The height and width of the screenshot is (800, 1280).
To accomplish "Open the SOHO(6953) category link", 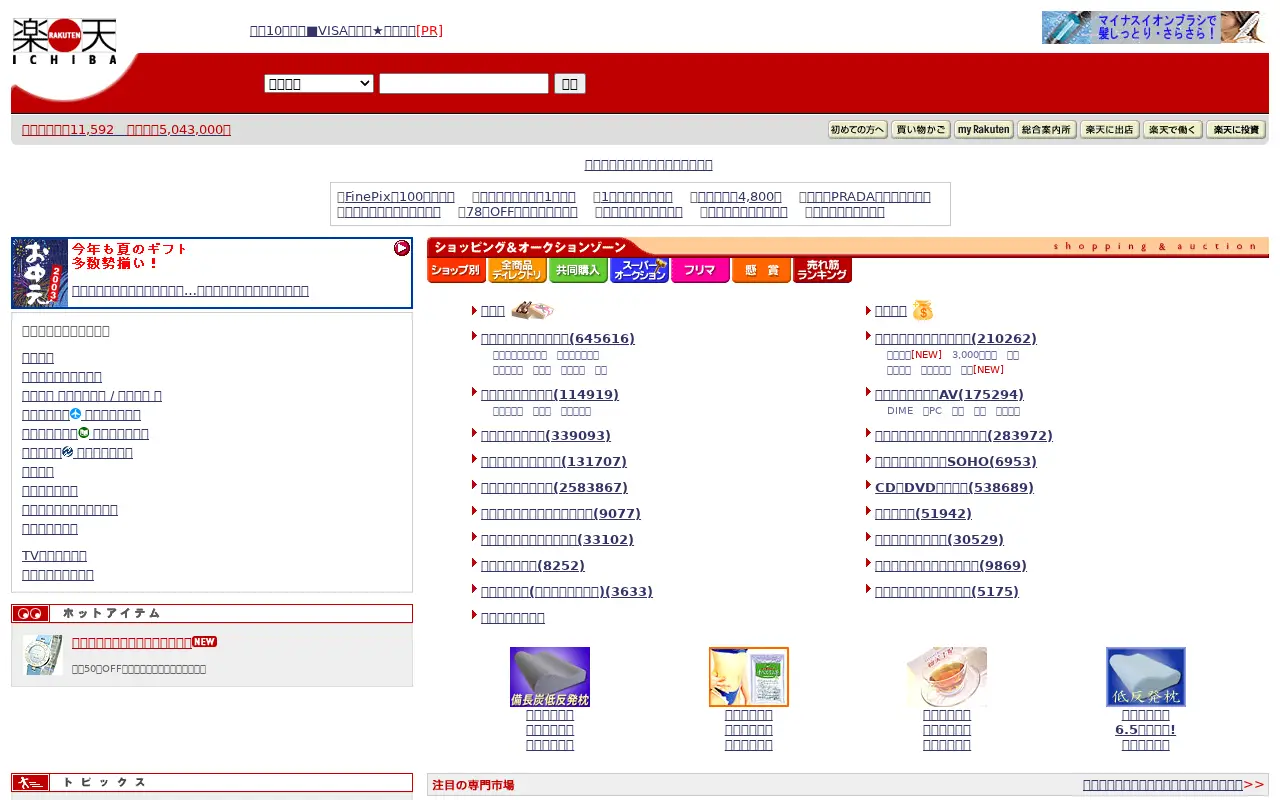I will click(956, 461).
